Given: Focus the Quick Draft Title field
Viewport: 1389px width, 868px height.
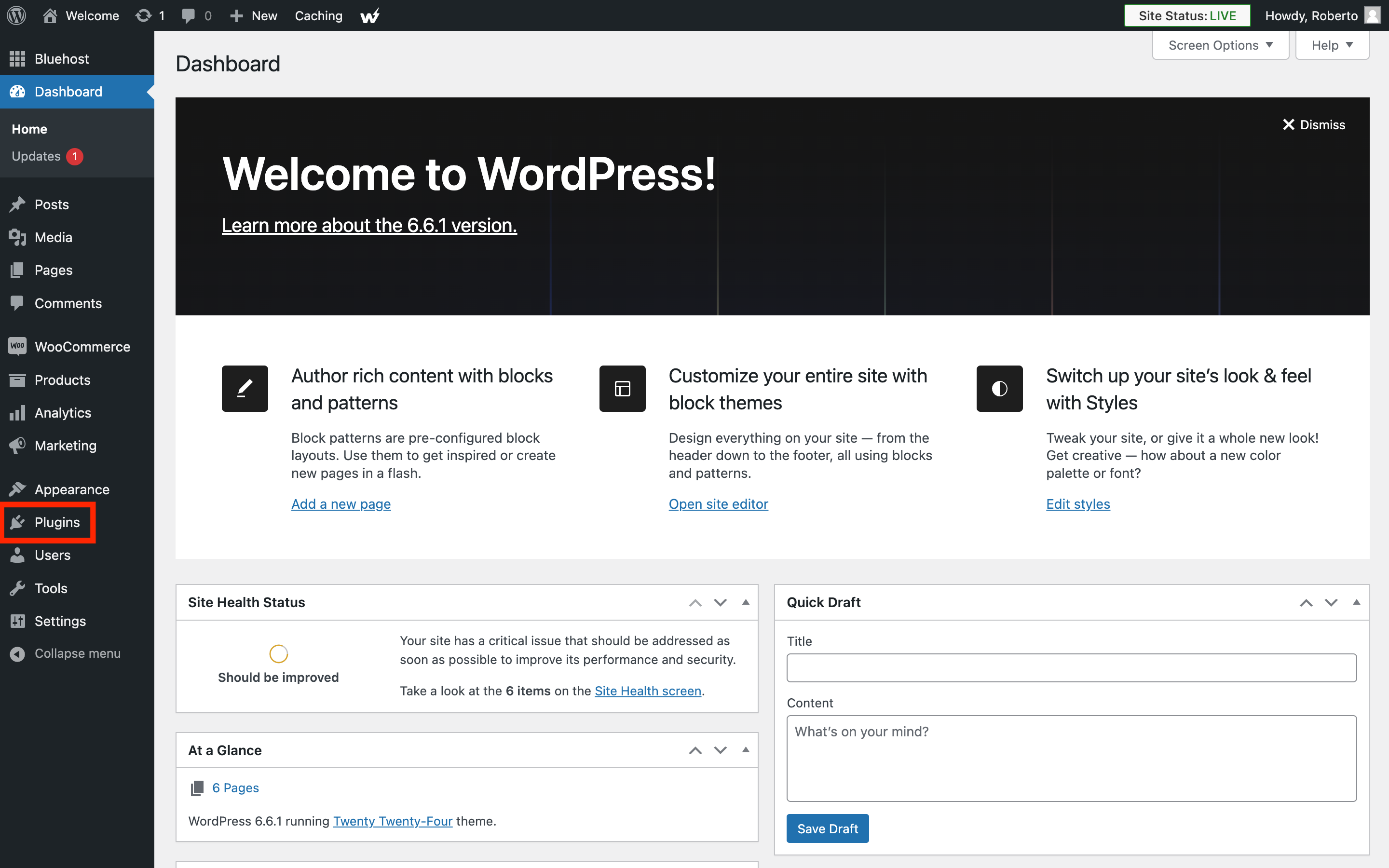Looking at the screenshot, I should 1071,668.
